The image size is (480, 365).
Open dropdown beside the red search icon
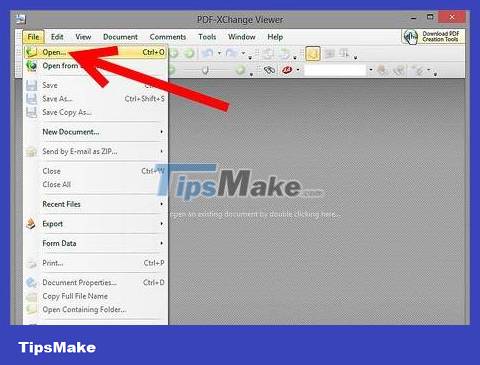click(298, 70)
